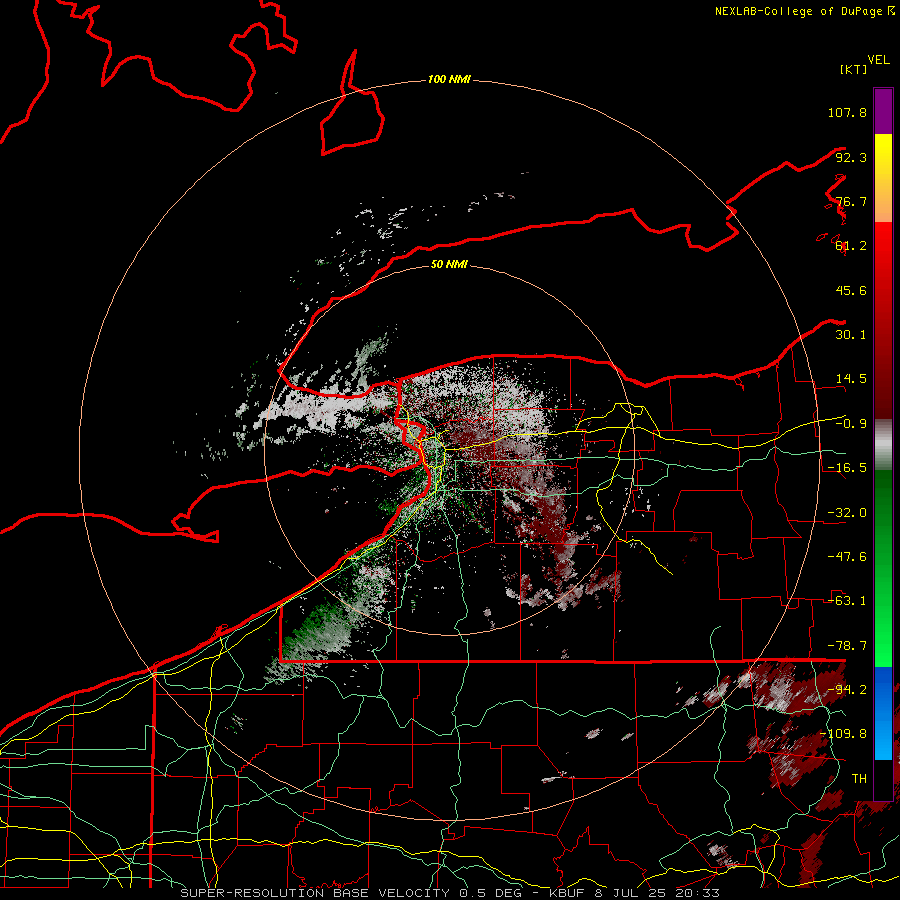
Task: Click the blue segment of the color bar
Action: [883, 713]
